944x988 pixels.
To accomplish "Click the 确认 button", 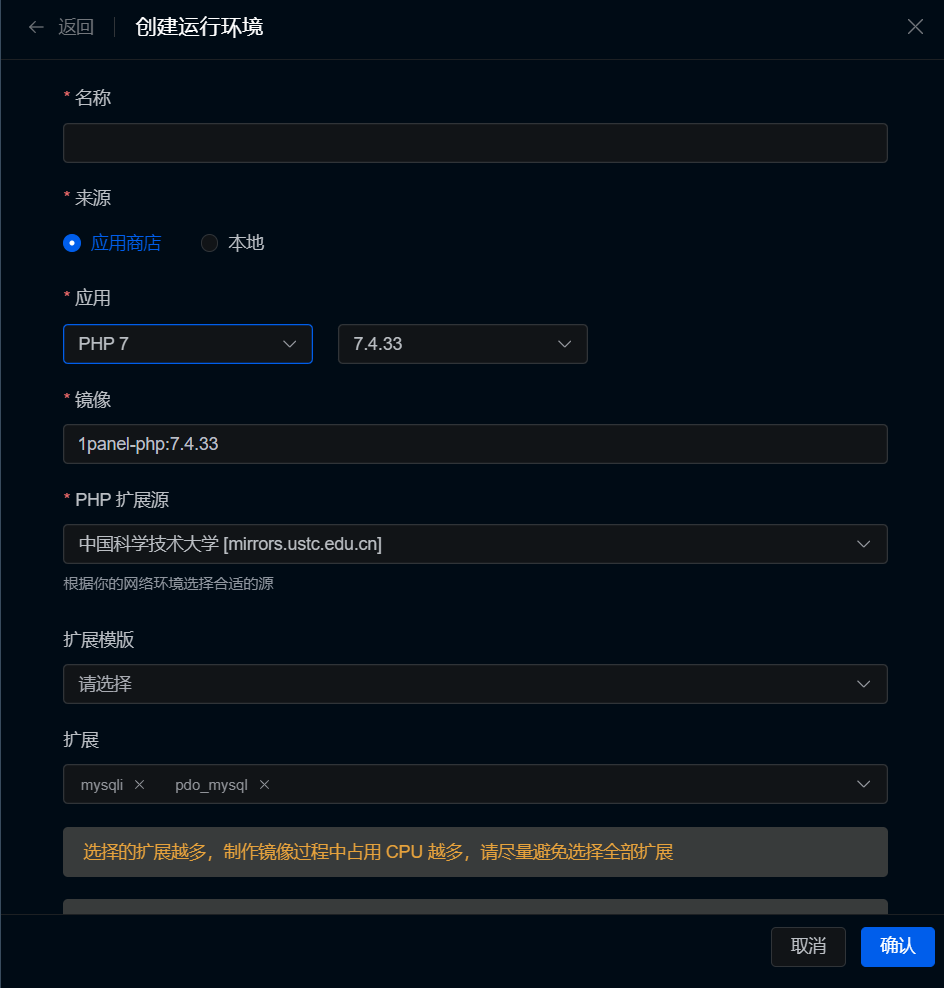I will pyautogui.click(x=897, y=946).
